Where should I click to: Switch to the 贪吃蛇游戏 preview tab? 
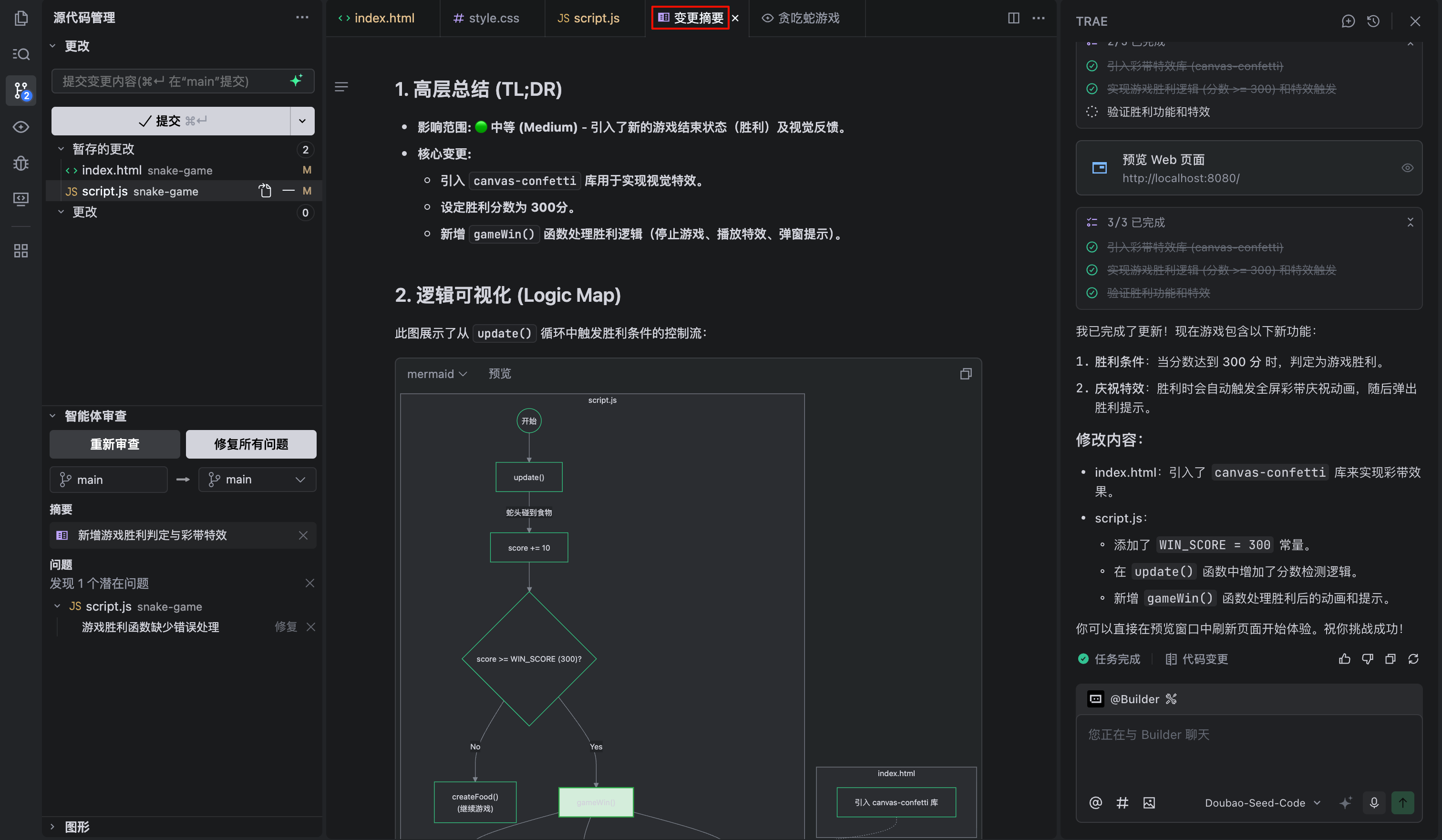pyautogui.click(x=801, y=18)
